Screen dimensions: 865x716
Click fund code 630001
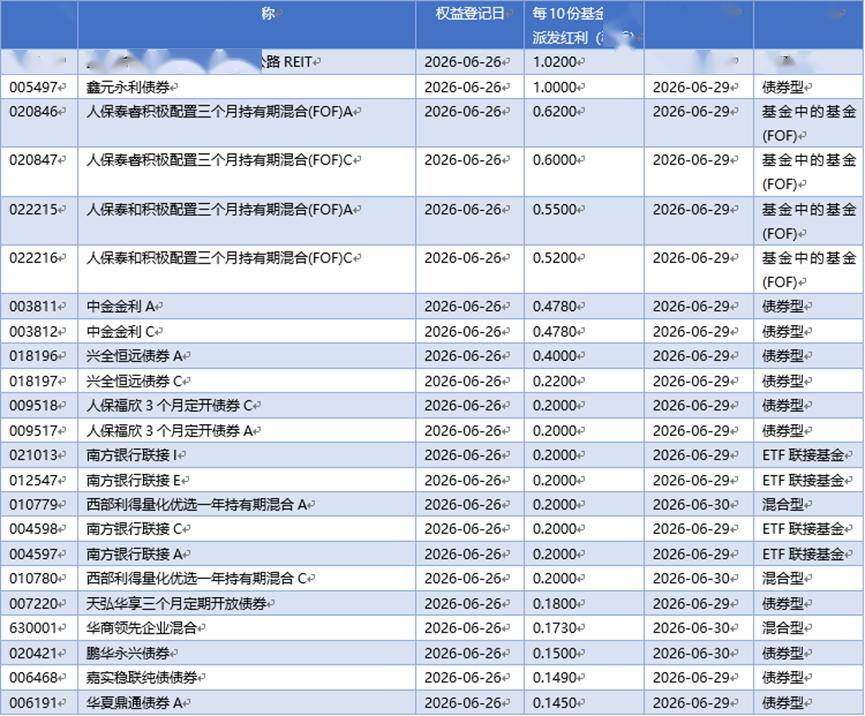pyautogui.click(x=34, y=628)
